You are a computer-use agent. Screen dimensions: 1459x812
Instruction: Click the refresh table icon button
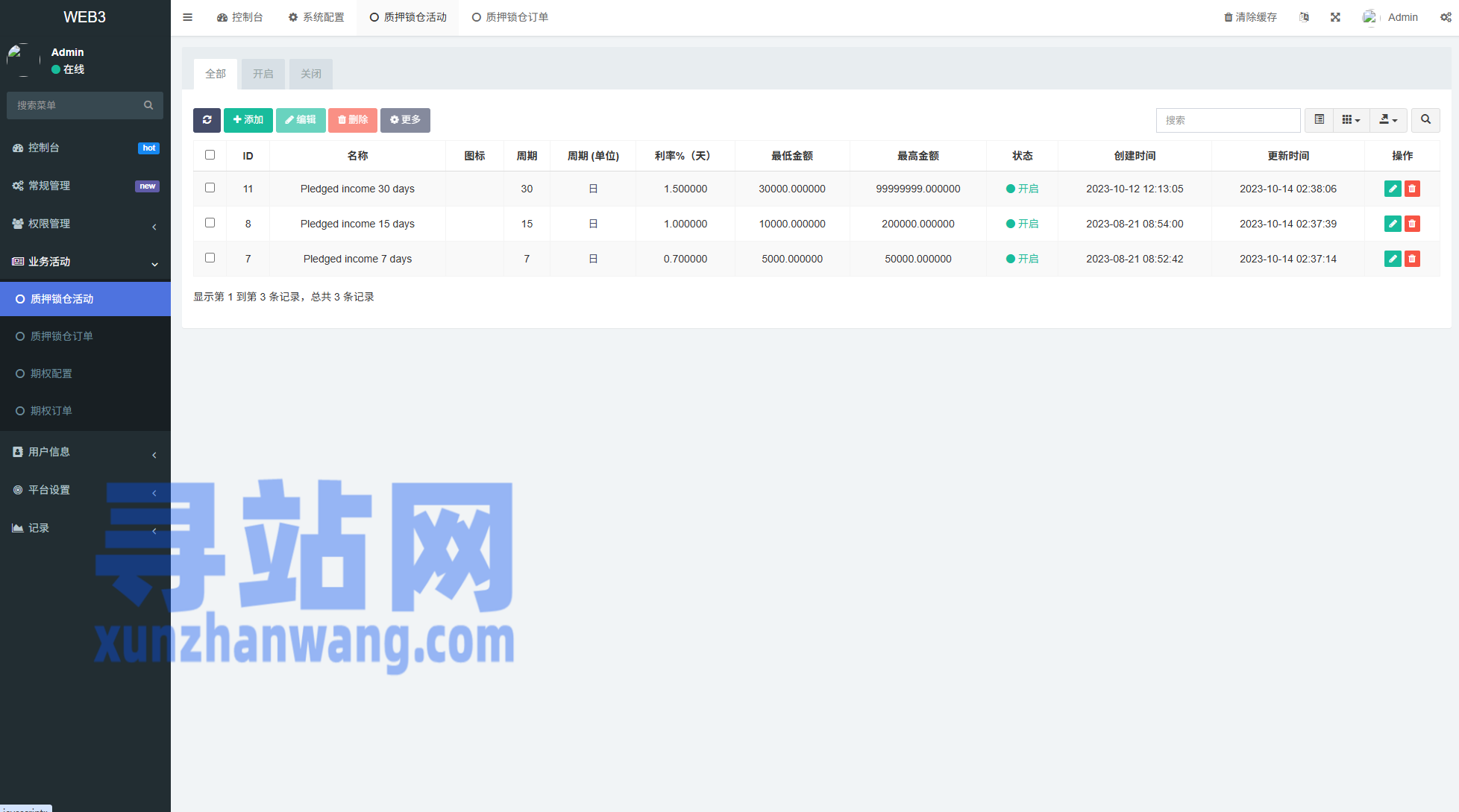207,120
